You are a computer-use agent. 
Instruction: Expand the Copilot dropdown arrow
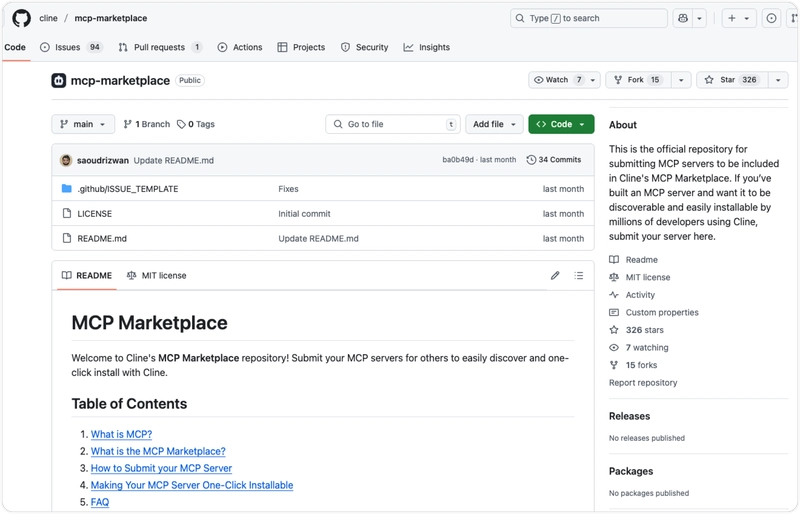(699, 18)
